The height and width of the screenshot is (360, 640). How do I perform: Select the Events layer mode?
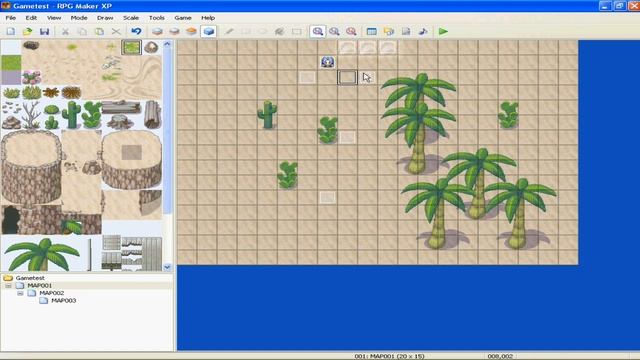click(x=209, y=31)
